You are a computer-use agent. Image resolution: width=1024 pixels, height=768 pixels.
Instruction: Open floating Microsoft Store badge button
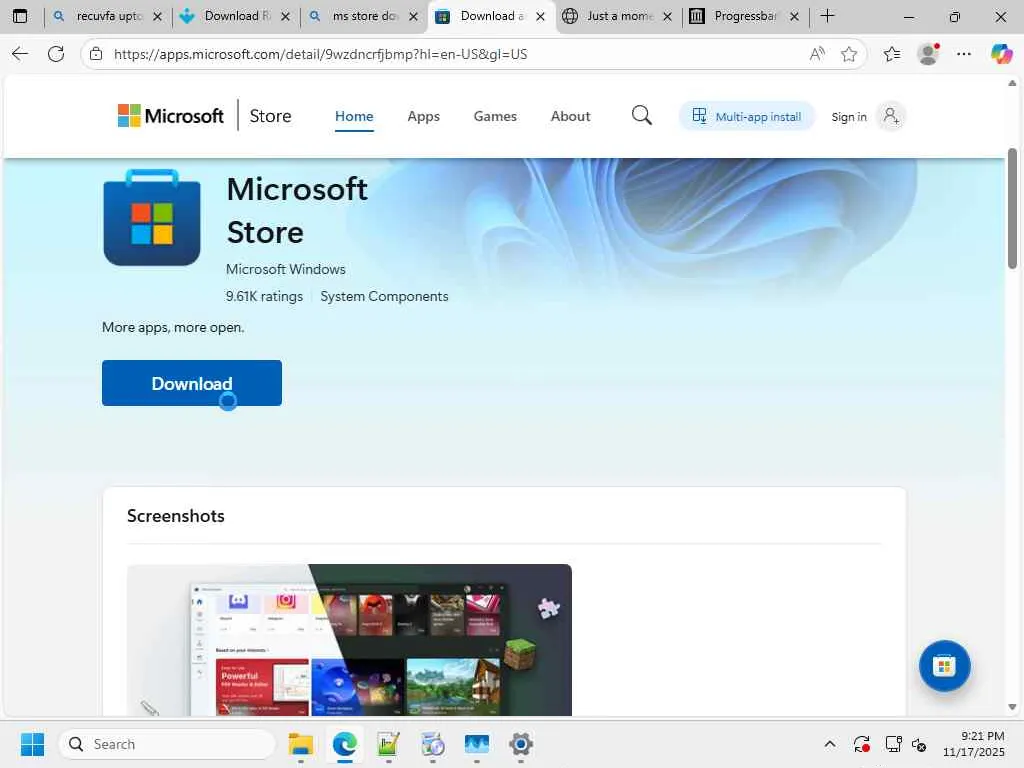(944, 665)
